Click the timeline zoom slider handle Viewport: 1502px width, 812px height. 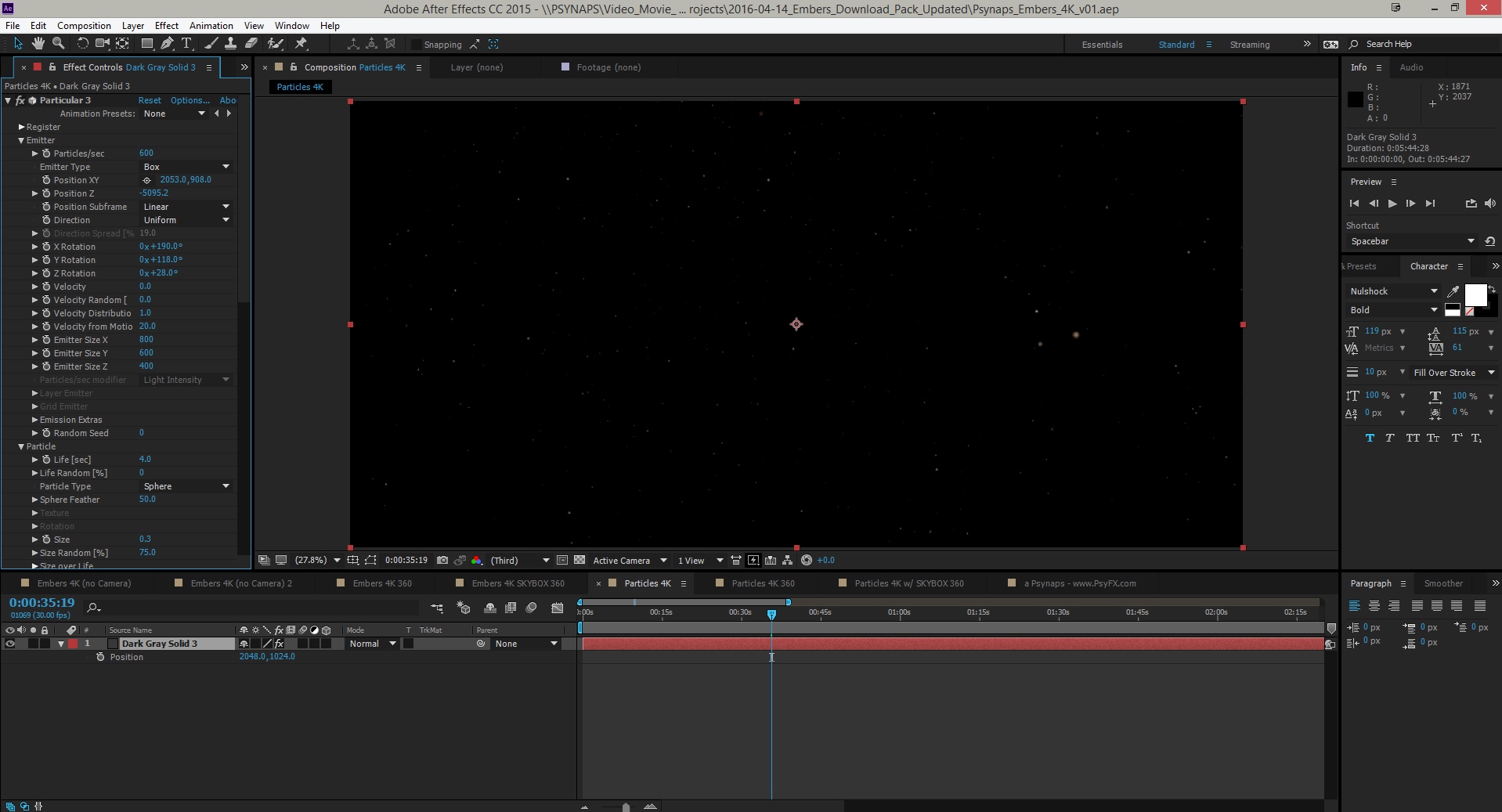[x=626, y=807]
